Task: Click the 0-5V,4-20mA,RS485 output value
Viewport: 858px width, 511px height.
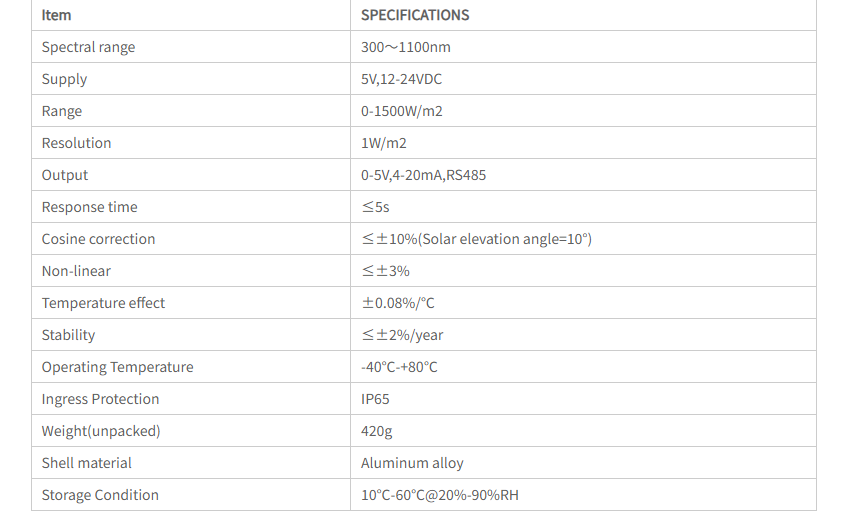Action: coord(424,175)
